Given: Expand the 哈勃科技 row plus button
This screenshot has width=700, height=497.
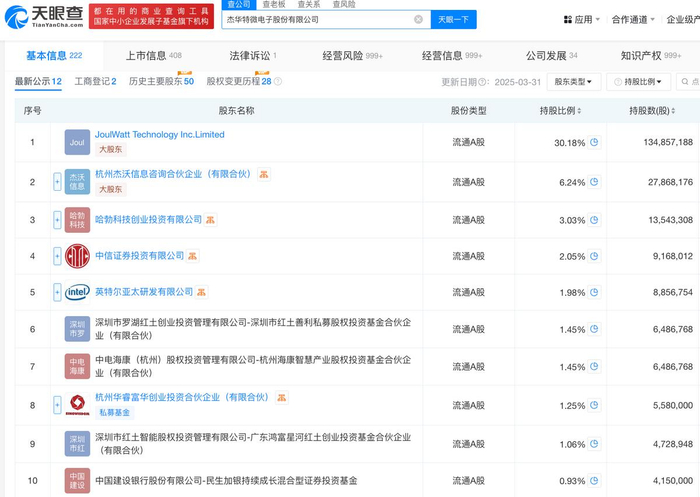Looking at the screenshot, I should coord(57,219).
